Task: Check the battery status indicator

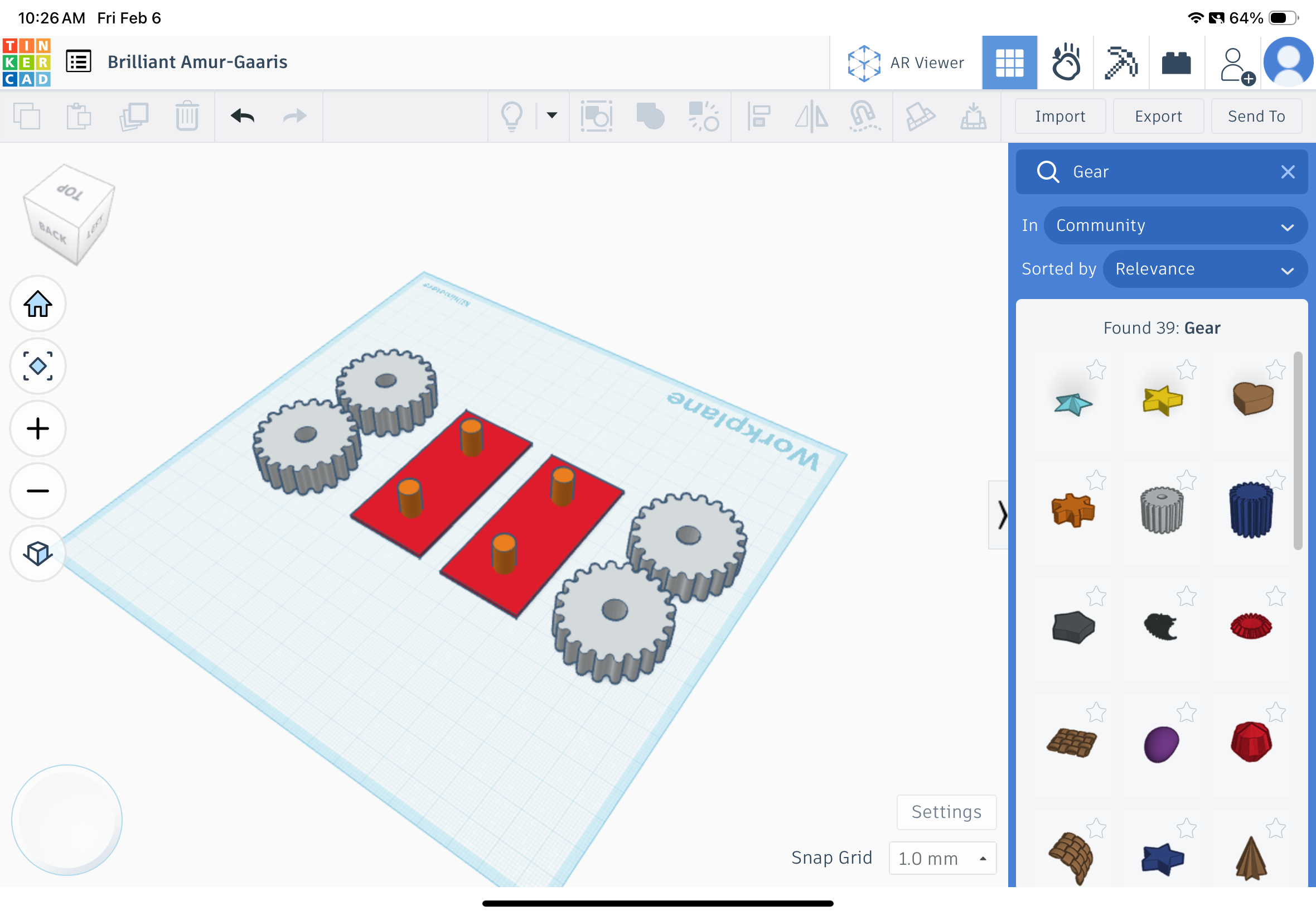Action: (1282, 18)
